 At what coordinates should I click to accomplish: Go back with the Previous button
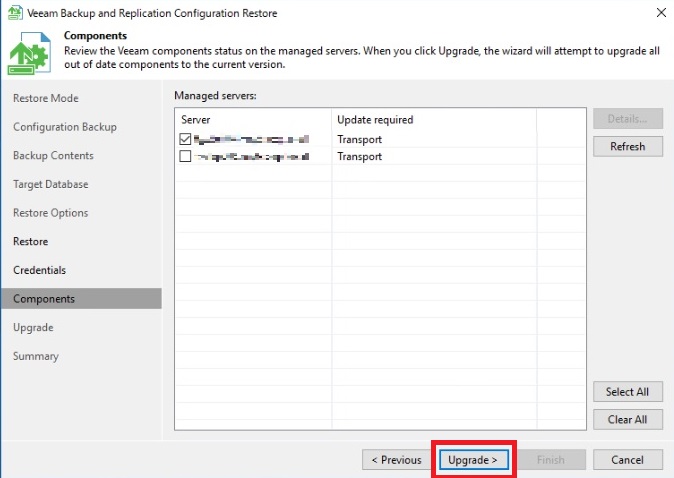[396, 460]
